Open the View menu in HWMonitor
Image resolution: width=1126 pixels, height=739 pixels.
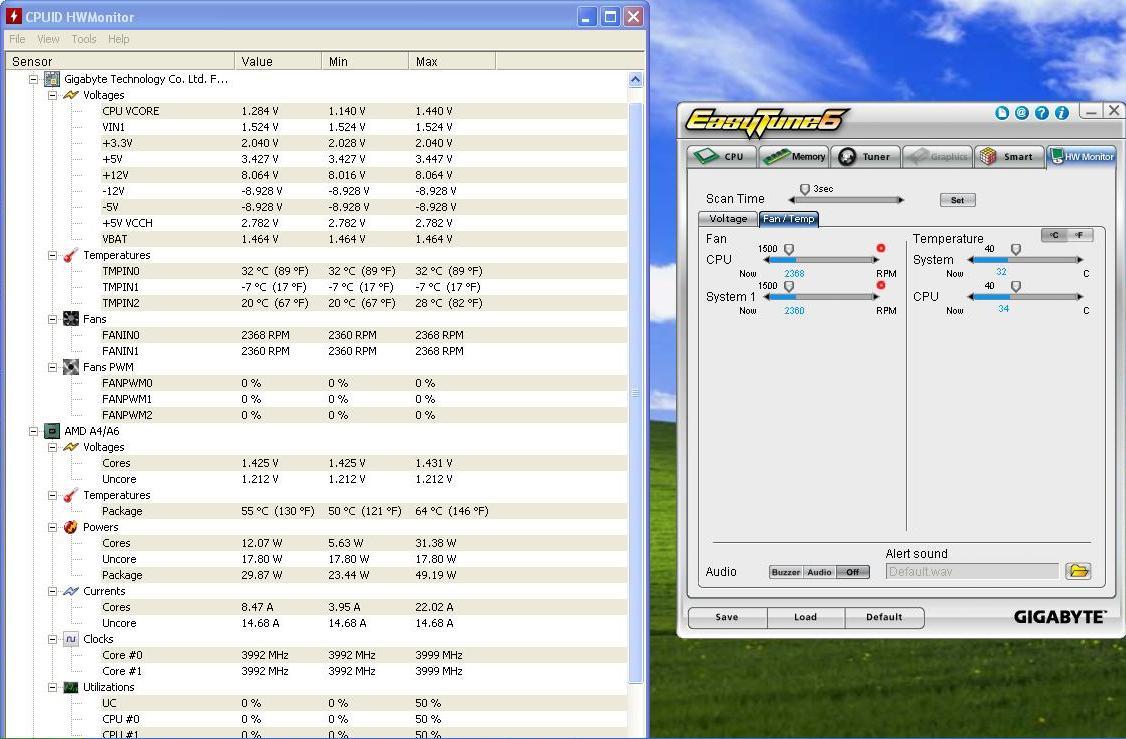(x=48, y=39)
